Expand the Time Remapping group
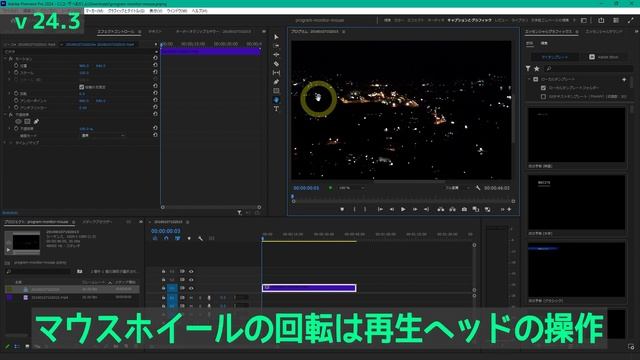Image resolution: width=640 pixels, height=360 pixels. point(5,143)
